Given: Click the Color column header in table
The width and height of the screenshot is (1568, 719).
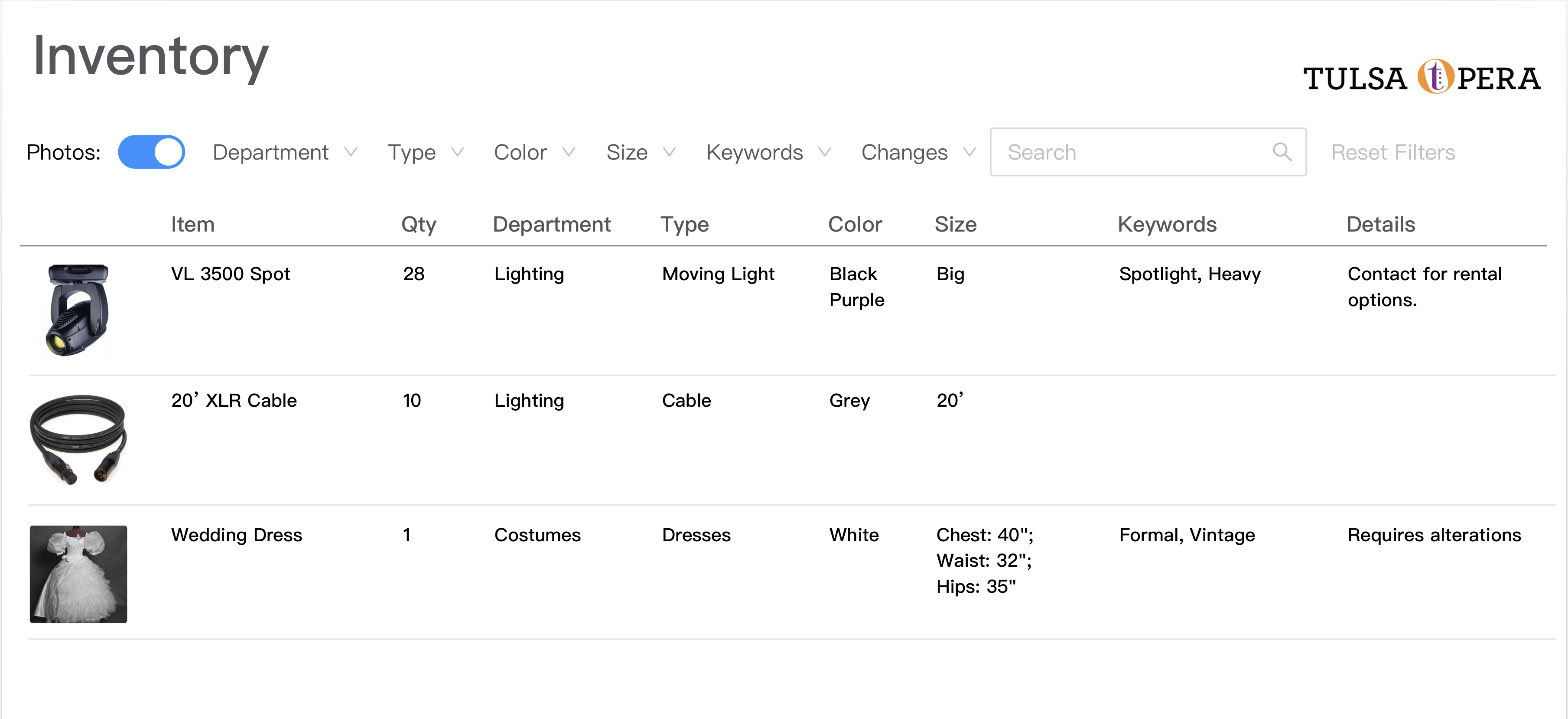Looking at the screenshot, I should point(855,224).
